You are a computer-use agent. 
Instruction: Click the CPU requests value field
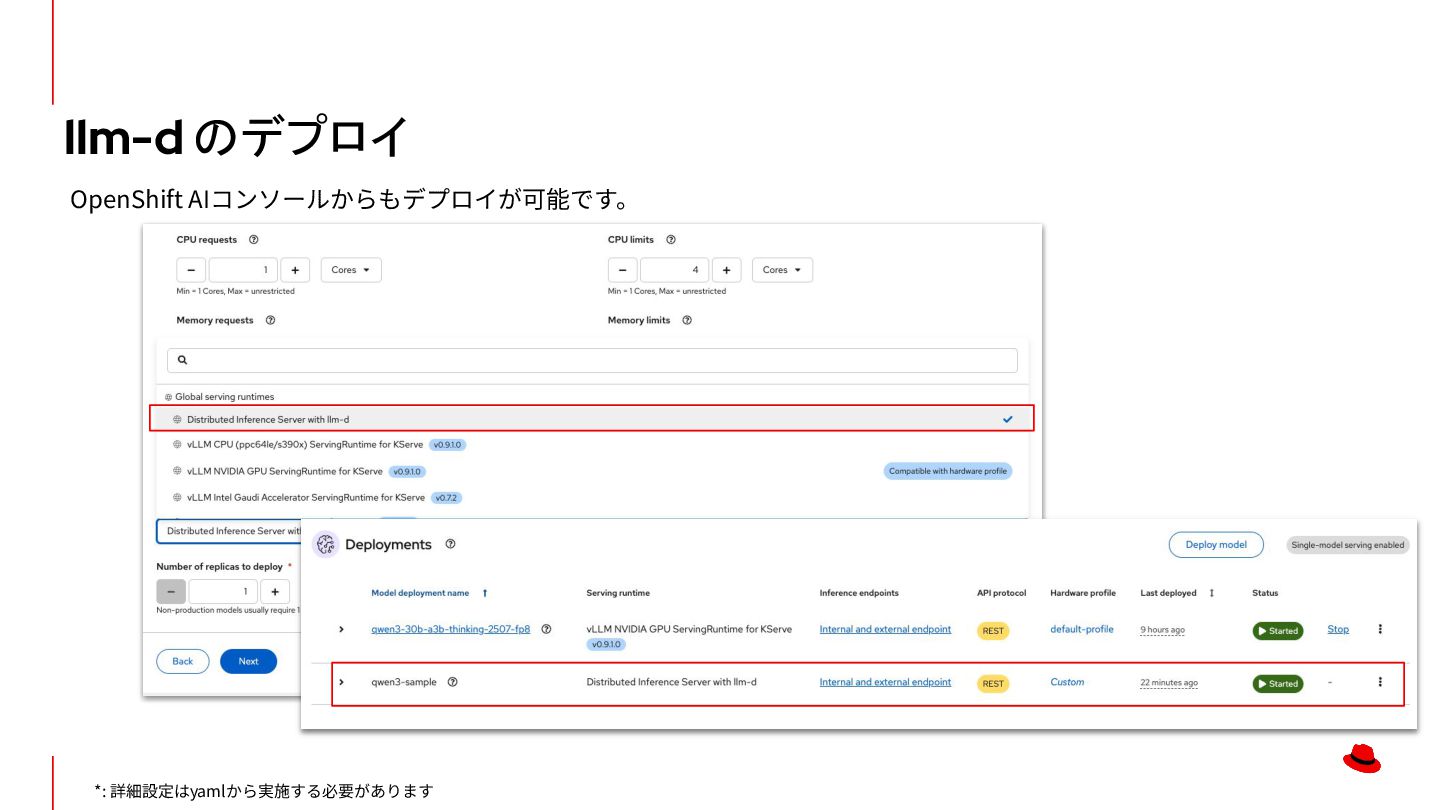(243, 270)
